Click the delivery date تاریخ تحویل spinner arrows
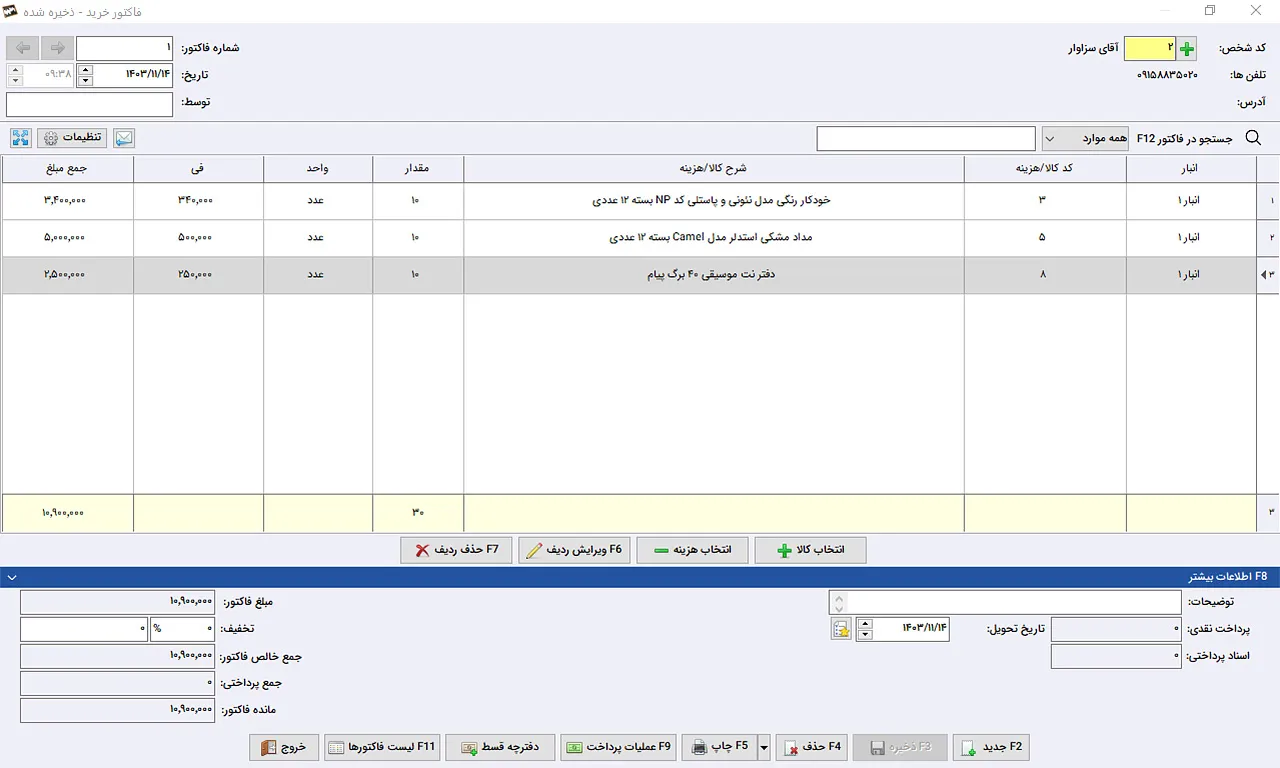The image size is (1280, 768). 865,629
